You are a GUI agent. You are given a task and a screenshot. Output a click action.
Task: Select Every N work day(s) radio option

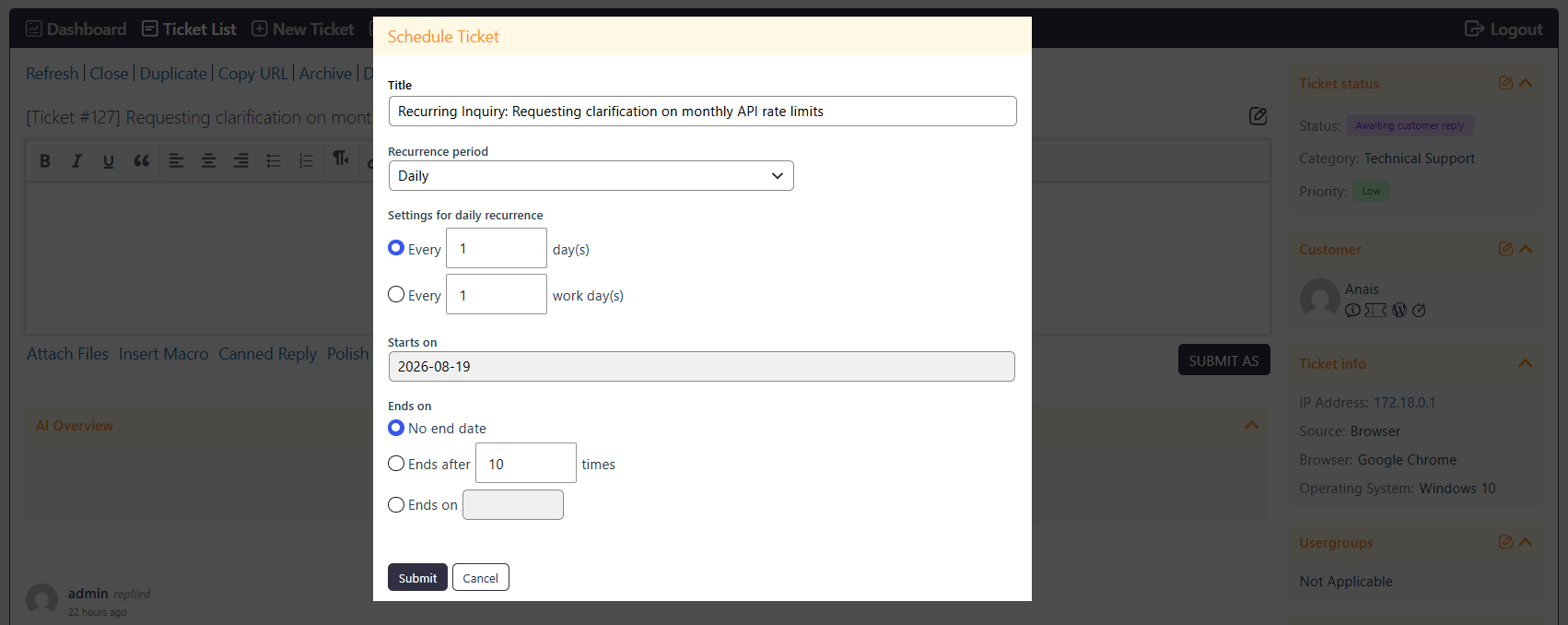[x=396, y=294]
